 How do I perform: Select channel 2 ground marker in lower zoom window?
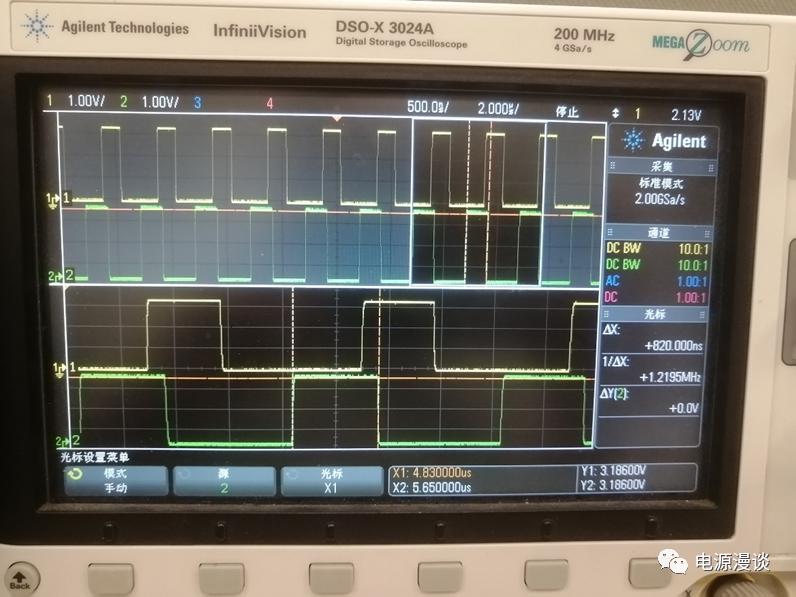coord(60,441)
